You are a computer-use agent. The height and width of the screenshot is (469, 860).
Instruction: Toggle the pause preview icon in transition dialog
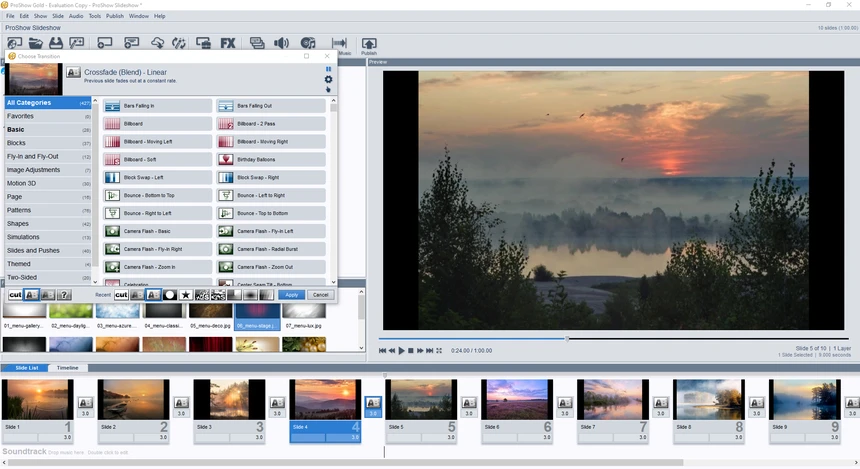[328, 69]
